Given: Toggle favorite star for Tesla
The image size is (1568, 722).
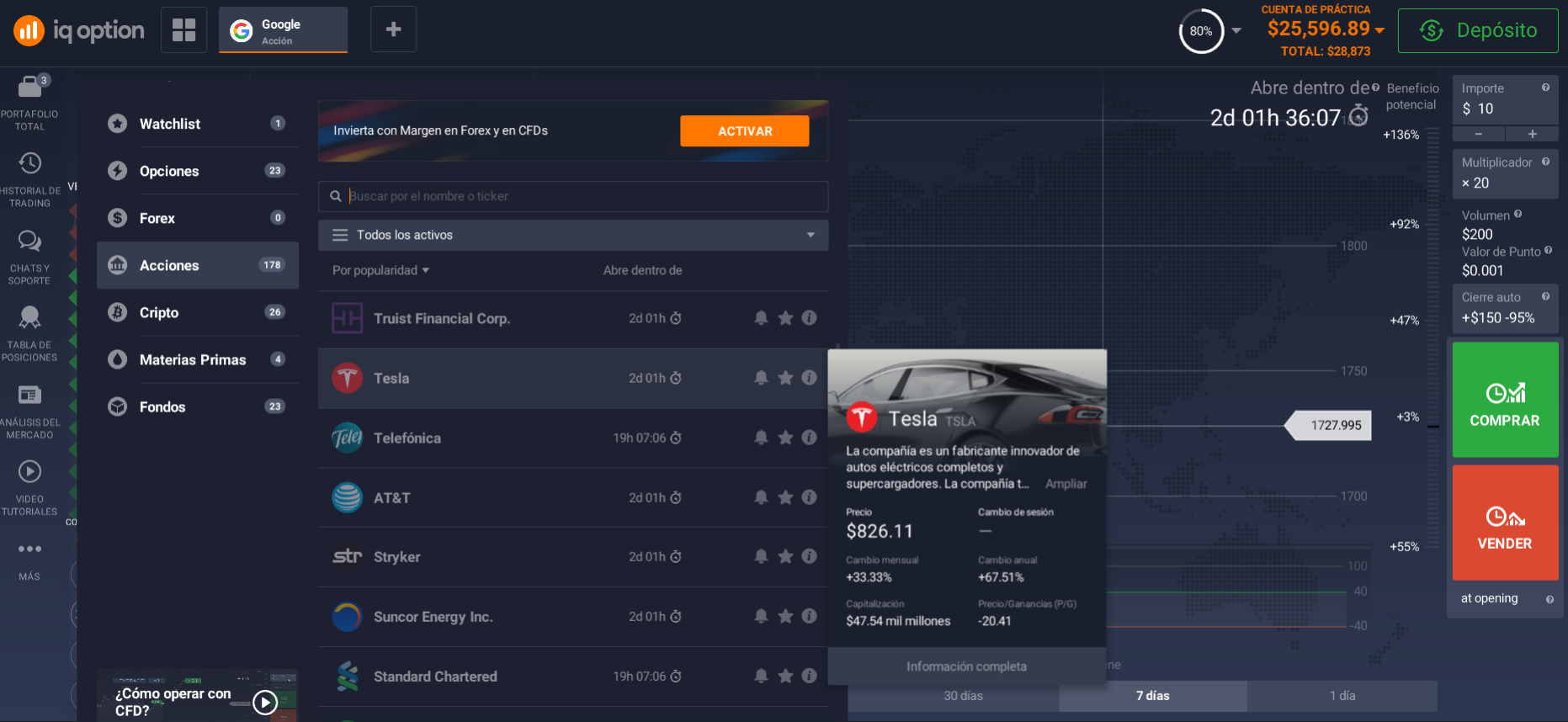Looking at the screenshot, I should (x=785, y=378).
